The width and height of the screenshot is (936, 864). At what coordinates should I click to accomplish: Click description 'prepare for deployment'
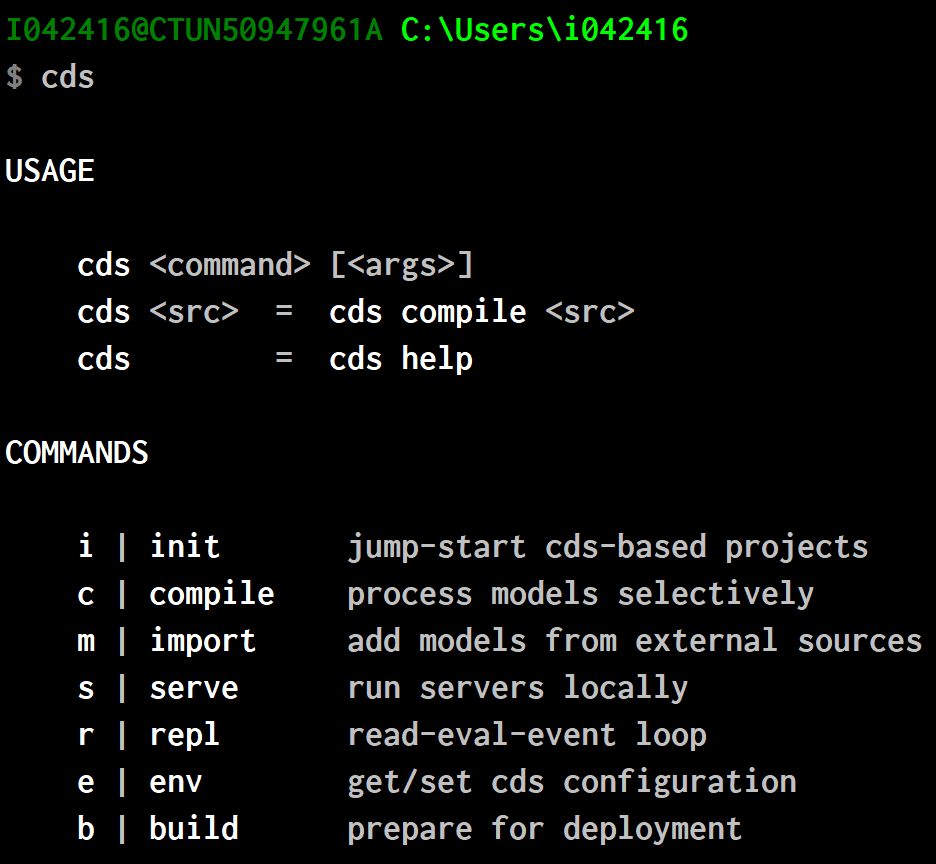click(544, 829)
